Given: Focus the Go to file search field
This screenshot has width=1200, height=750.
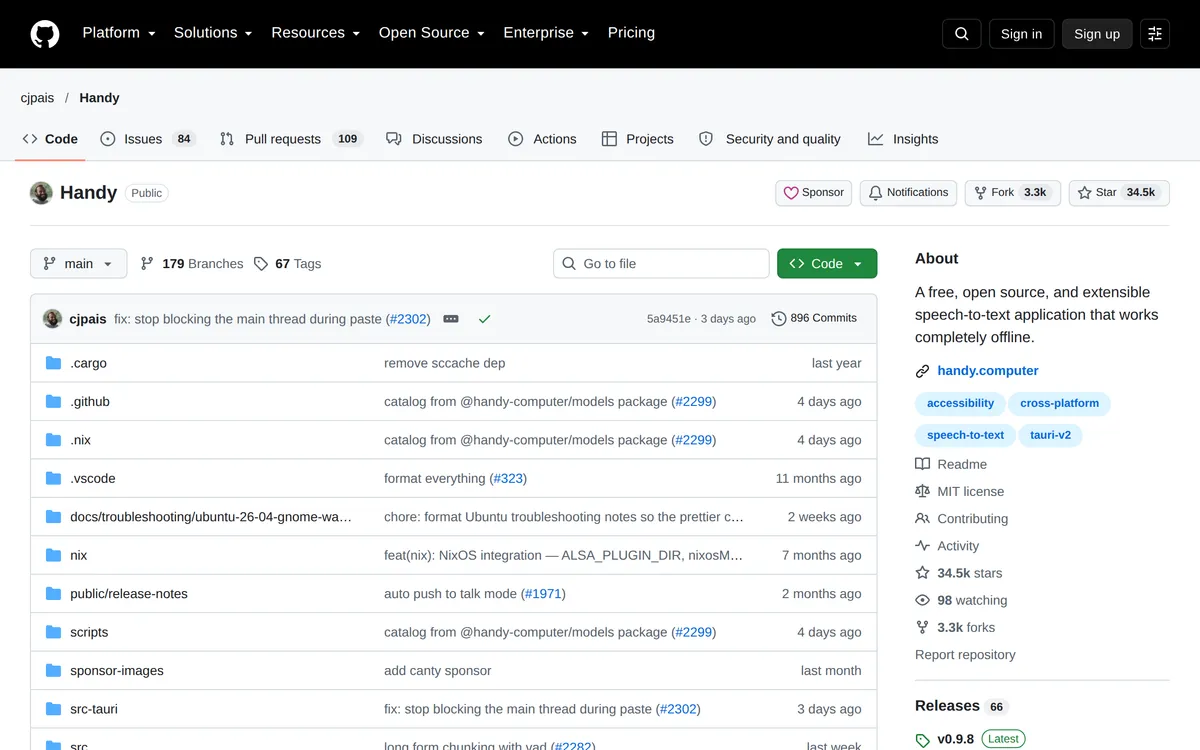Looking at the screenshot, I should click(661, 264).
